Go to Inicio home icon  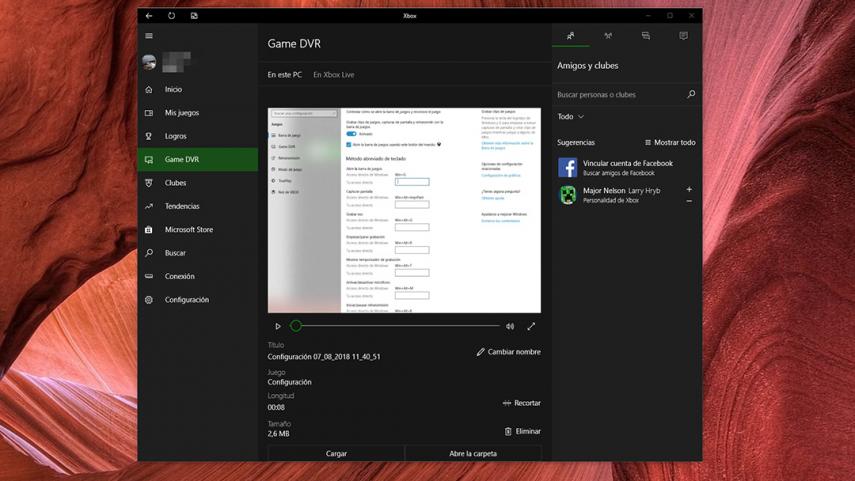tap(149, 89)
